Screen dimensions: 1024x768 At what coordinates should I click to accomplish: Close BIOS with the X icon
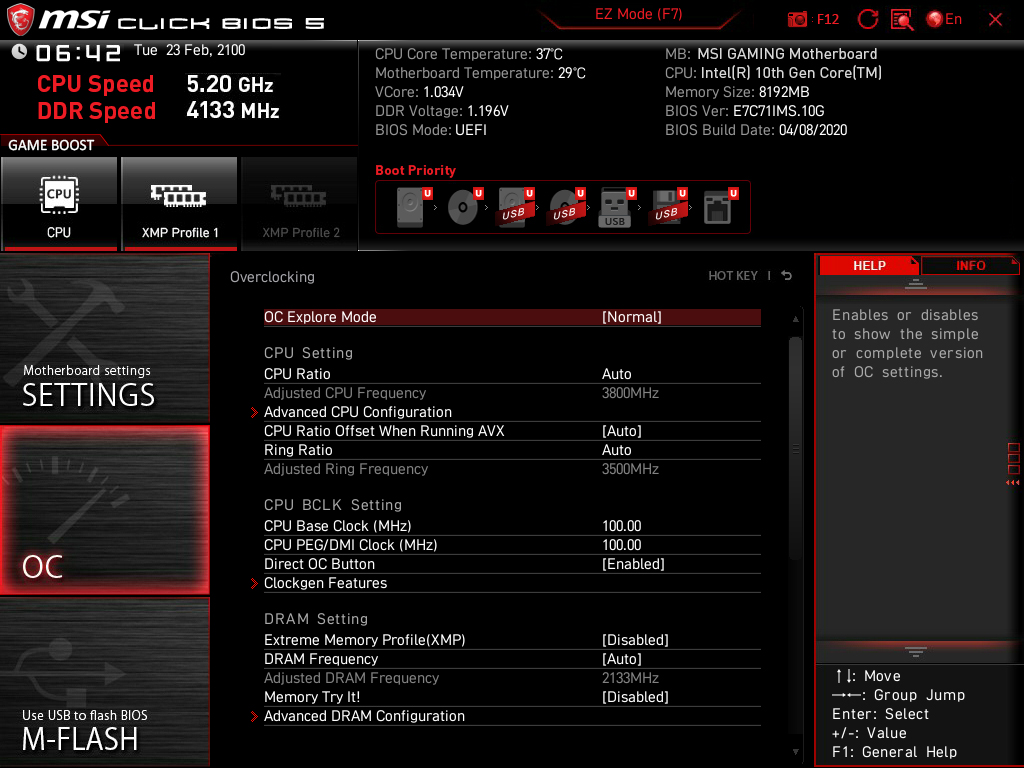coord(995,20)
